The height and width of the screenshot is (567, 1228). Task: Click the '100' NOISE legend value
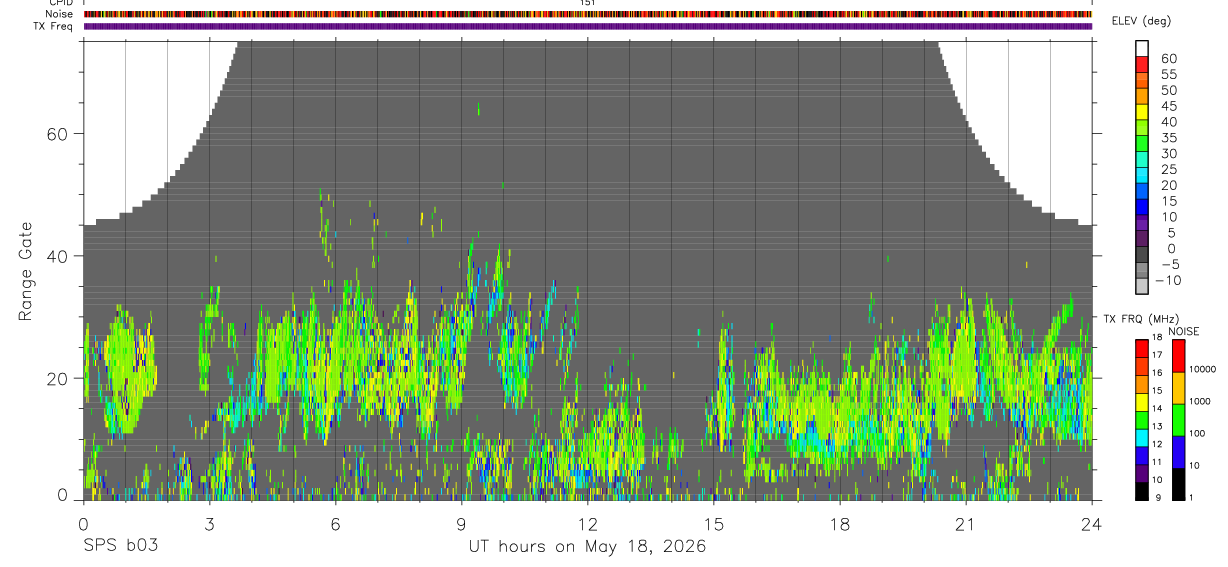point(1197,433)
